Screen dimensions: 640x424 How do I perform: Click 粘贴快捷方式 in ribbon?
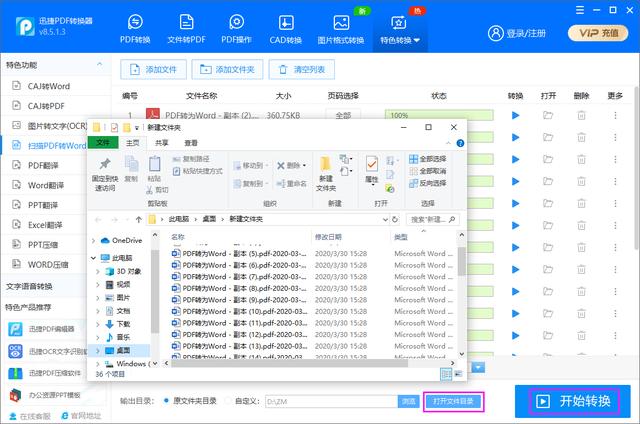[x=198, y=171]
